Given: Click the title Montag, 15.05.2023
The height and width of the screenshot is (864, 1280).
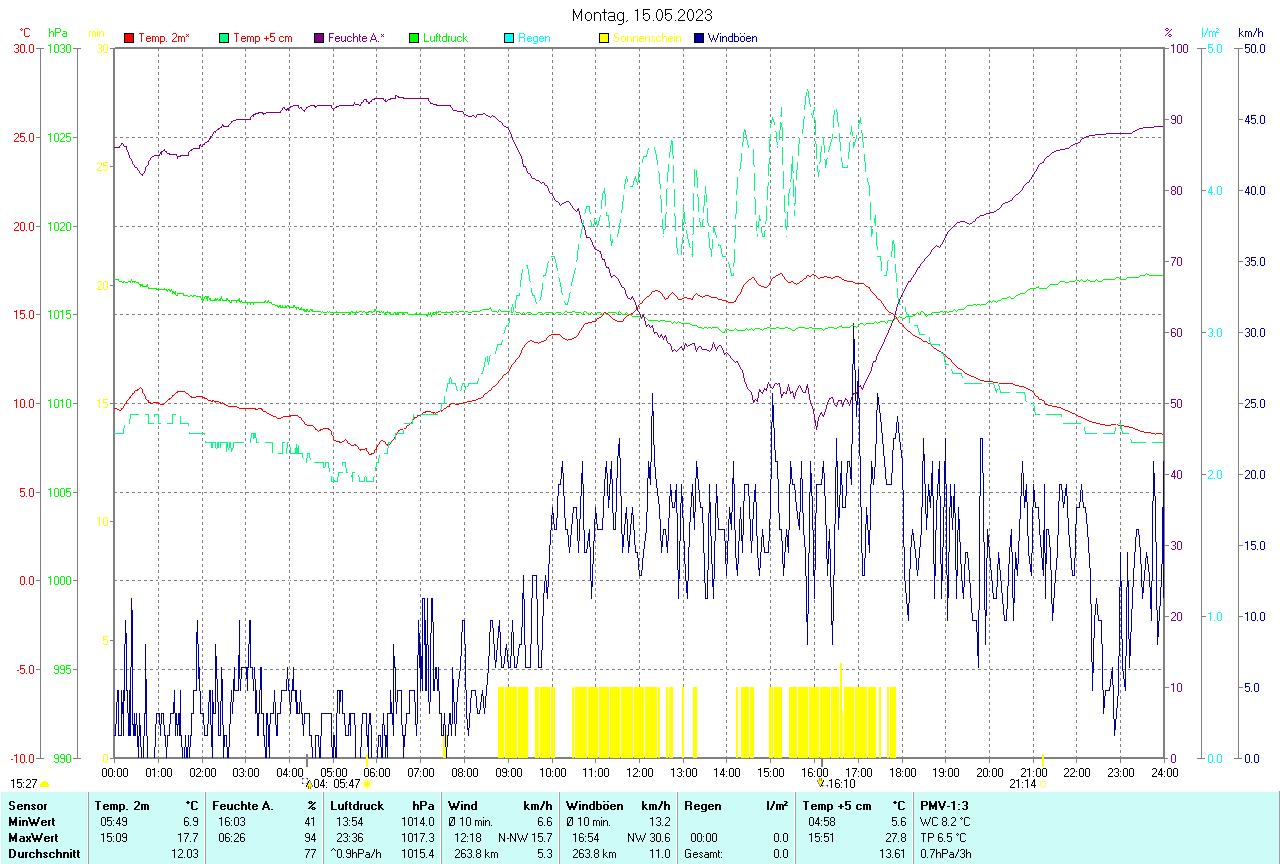Looking at the screenshot, I should coord(642,15).
